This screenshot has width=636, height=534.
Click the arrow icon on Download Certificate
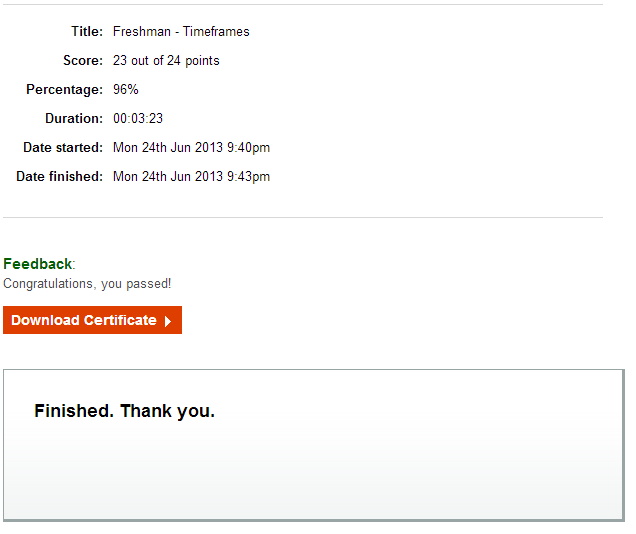pyautogui.click(x=168, y=322)
